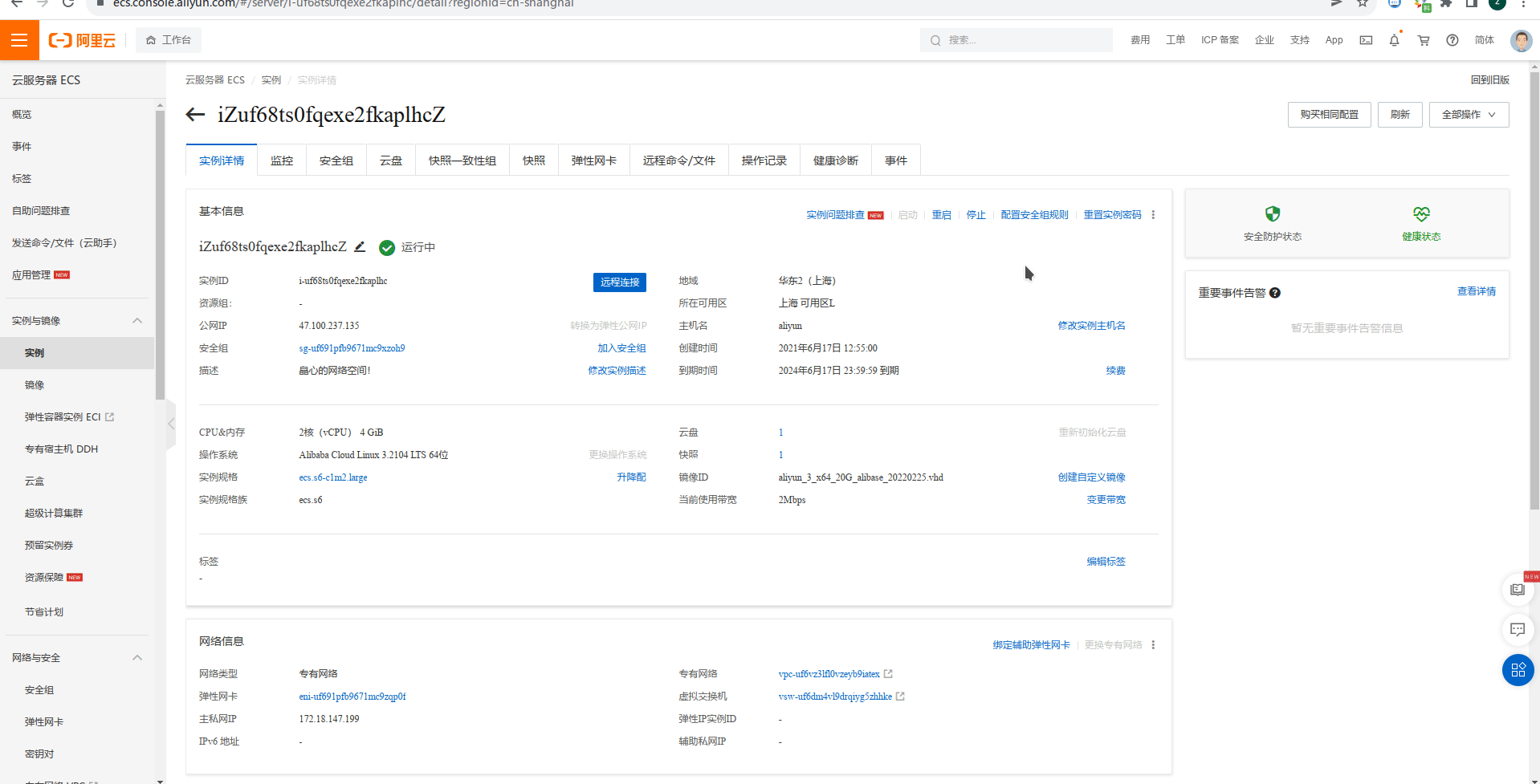
Task: Click 云服务器 ECS breadcrumb
Action: click(x=215, y=80)
